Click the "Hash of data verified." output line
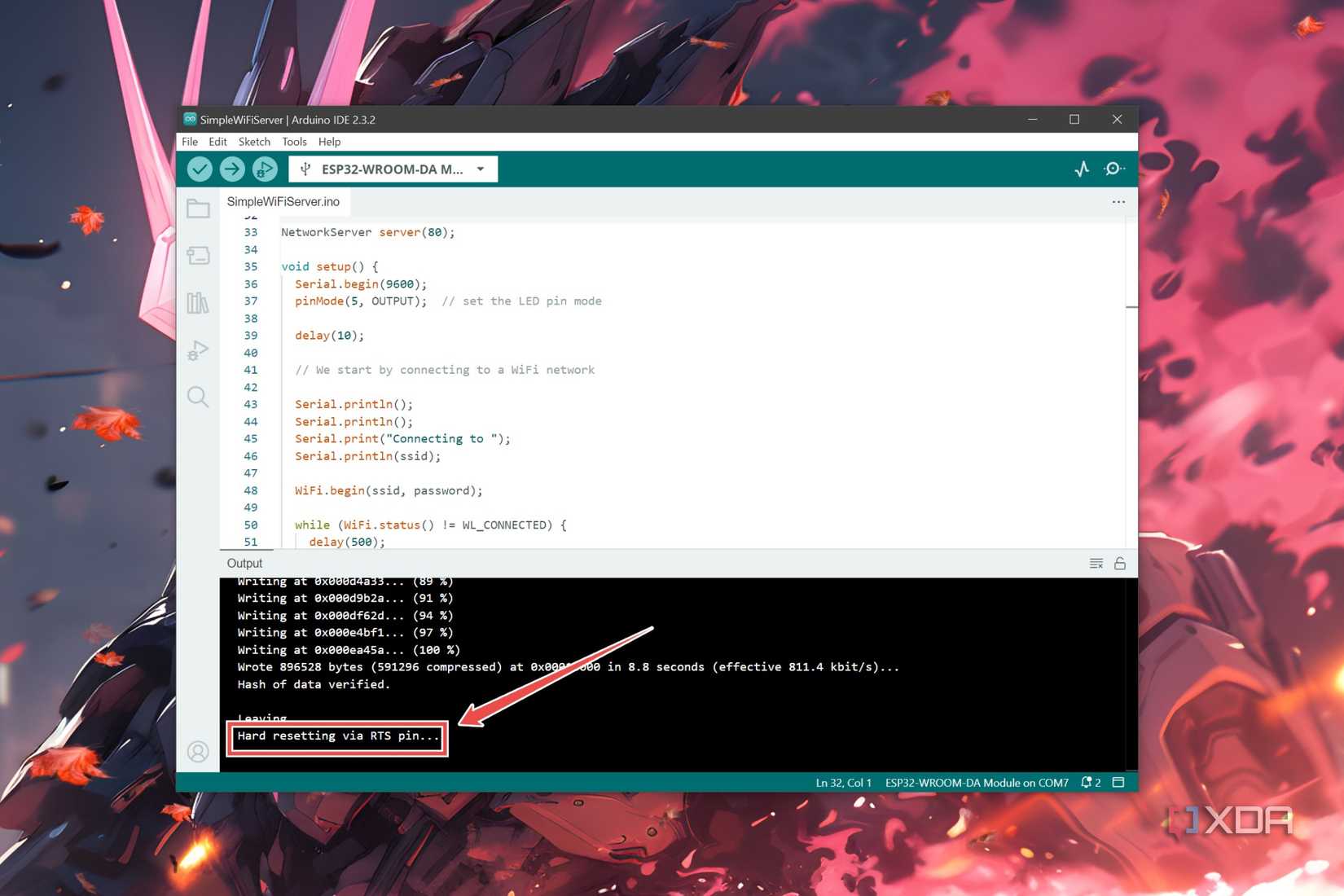Image resolution: width=1344 pixels, height=896 pixels. click(314, 684)
